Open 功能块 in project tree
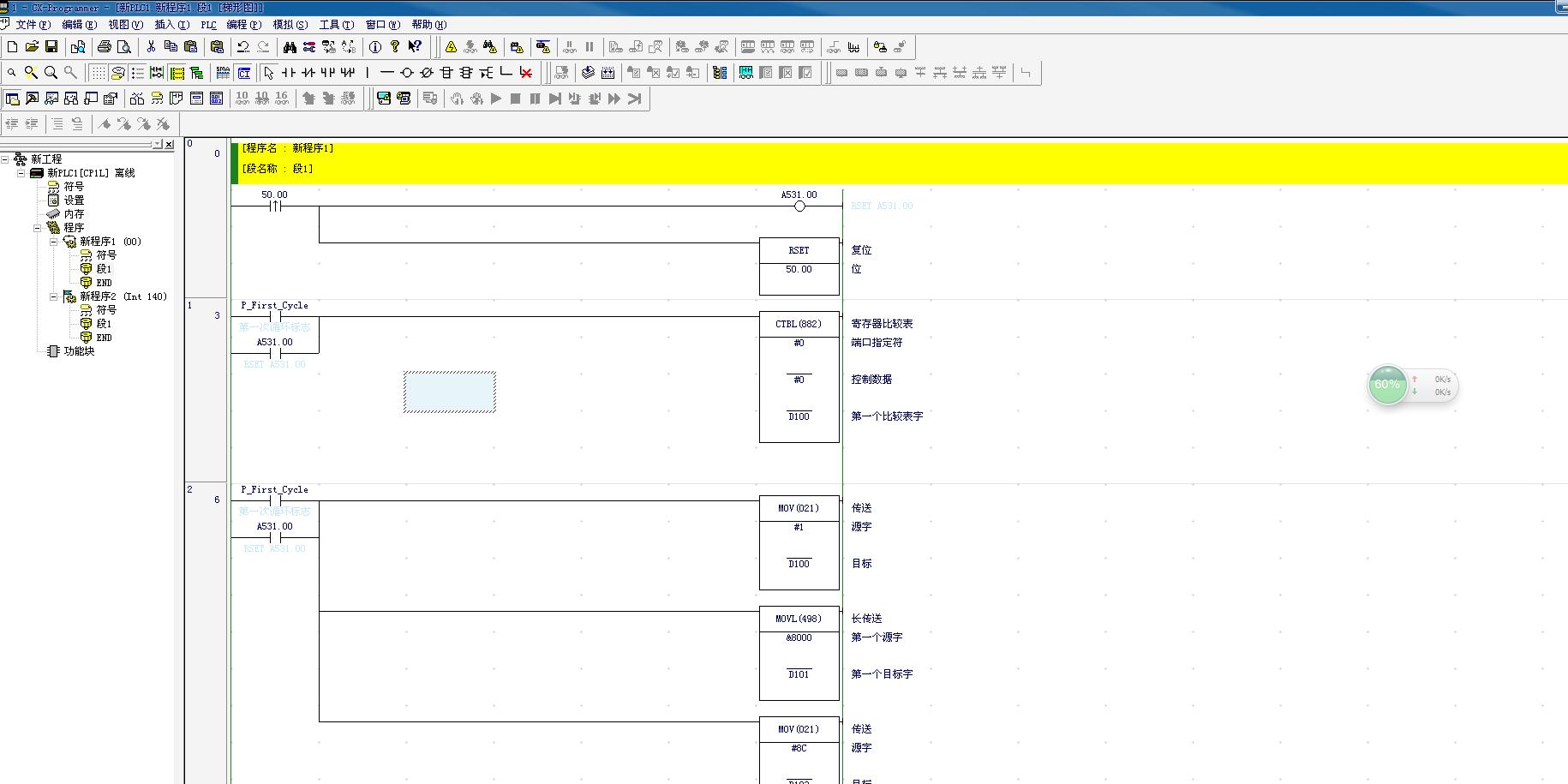Screen dimensions: 1568x784 (79, 351)
